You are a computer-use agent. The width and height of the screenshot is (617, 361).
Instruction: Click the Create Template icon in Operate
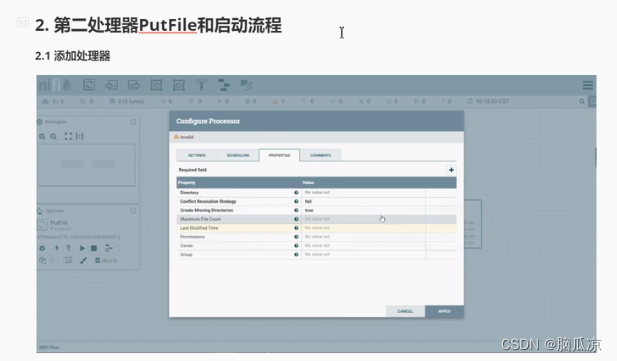109,248
